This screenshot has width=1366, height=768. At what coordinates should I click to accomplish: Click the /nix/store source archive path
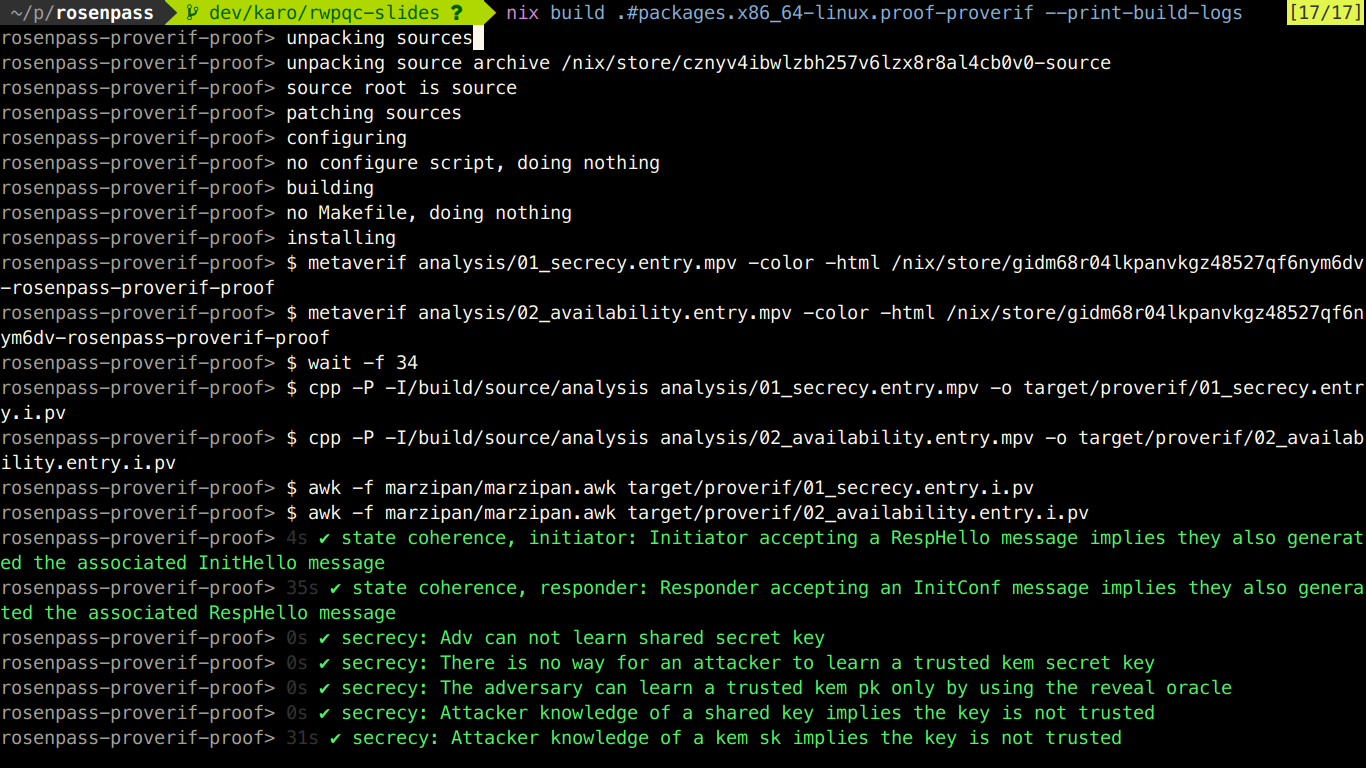pos(835,63)
